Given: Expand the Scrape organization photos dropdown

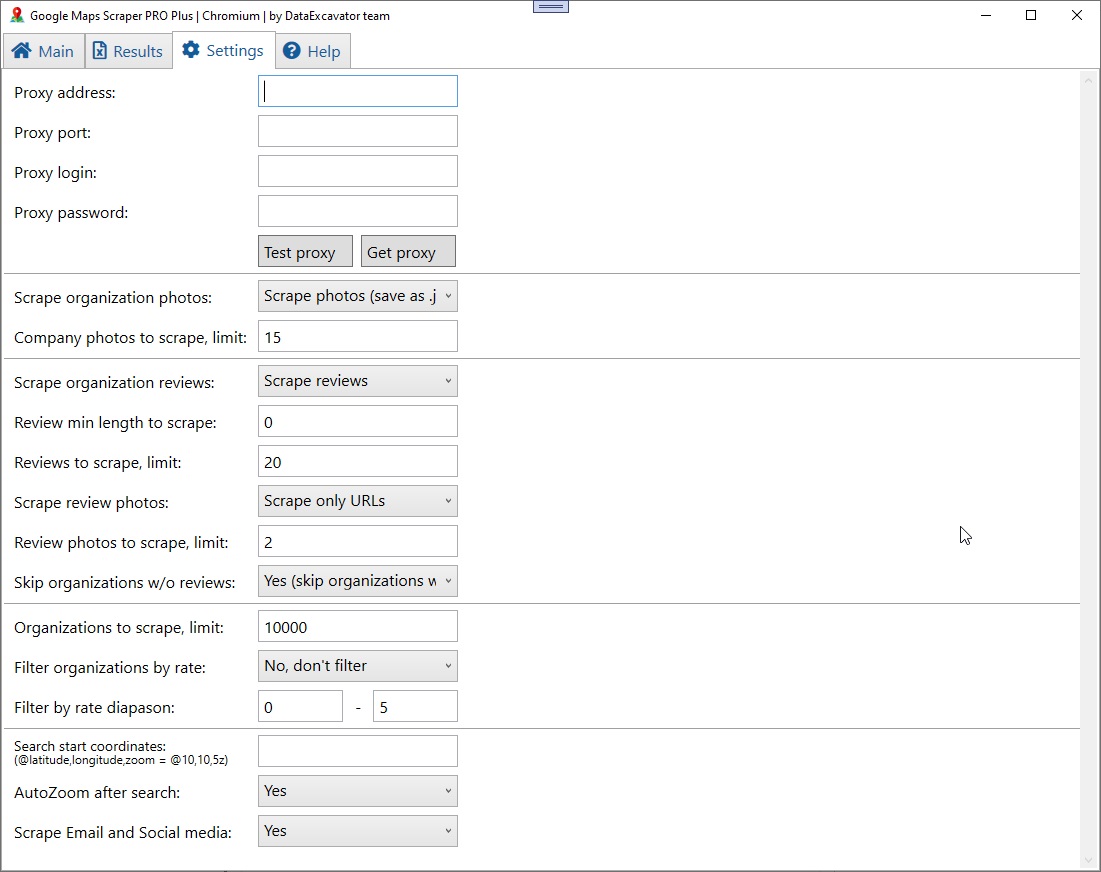Looking at the screenshot, I should click(357, 296).
